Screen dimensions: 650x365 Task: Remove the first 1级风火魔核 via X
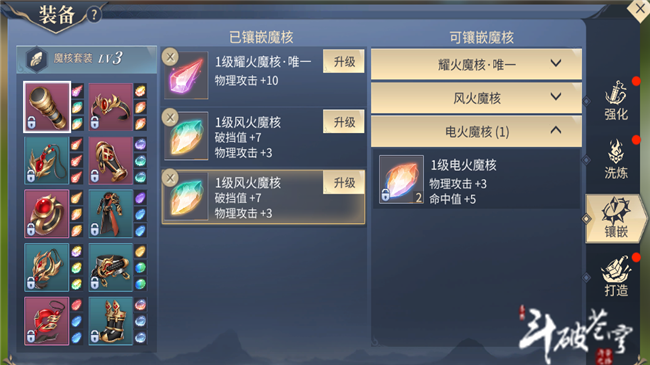(x=170, y=117)
